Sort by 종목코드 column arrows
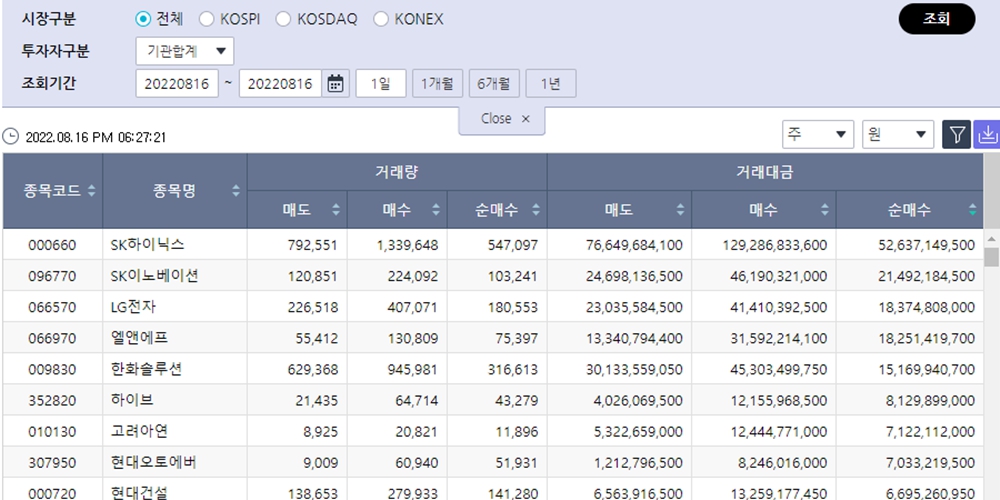The height and width of the screenshot is (500, 1000). click(92, 190)
